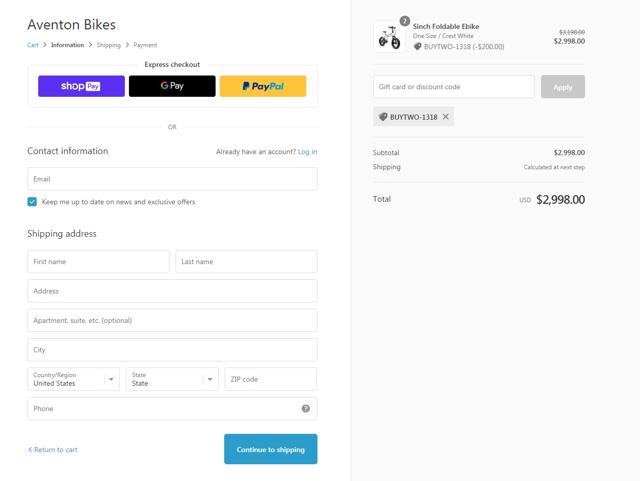Screen dimensions: 640x481
Task: Click the Apply discount button
Action: point(563,87)
